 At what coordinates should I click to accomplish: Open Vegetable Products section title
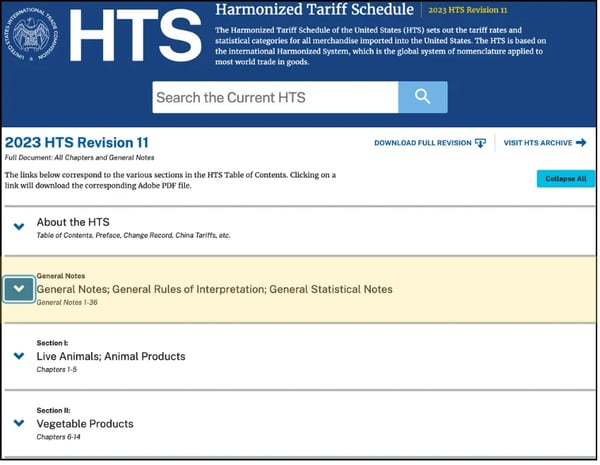point(85,424)
